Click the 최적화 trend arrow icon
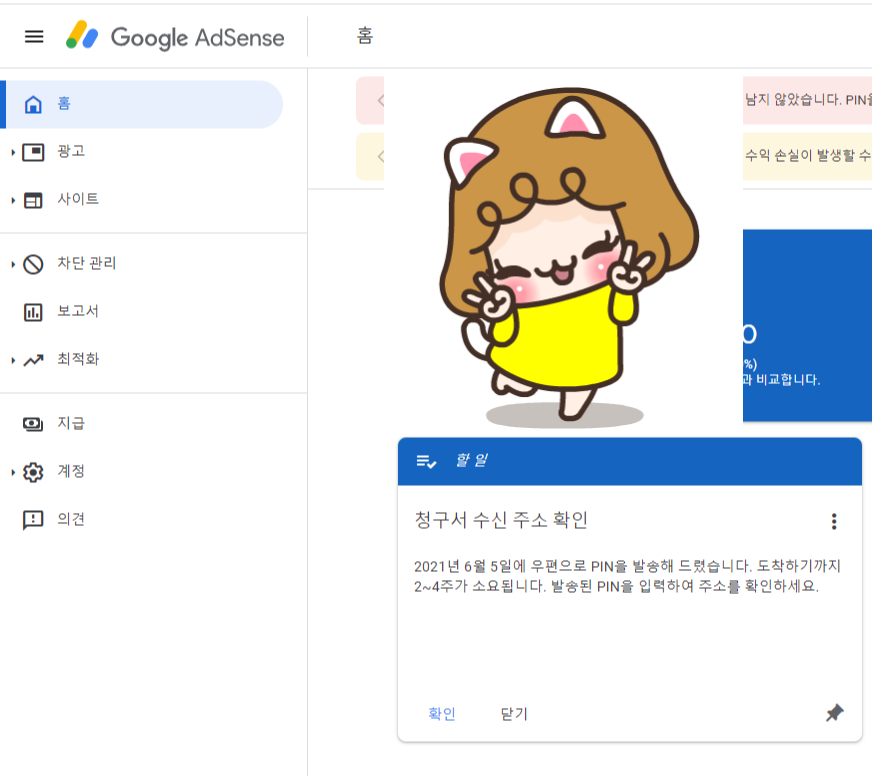This screenshot has height=776, width=872. (33, 360)
